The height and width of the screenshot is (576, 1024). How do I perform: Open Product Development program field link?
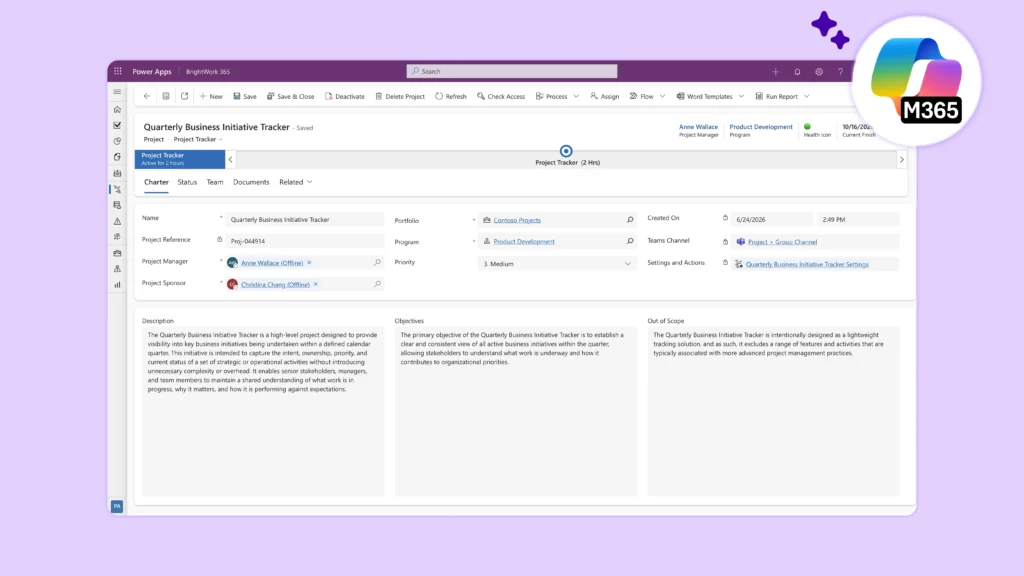pyautogui.click(x=524, y=242)
